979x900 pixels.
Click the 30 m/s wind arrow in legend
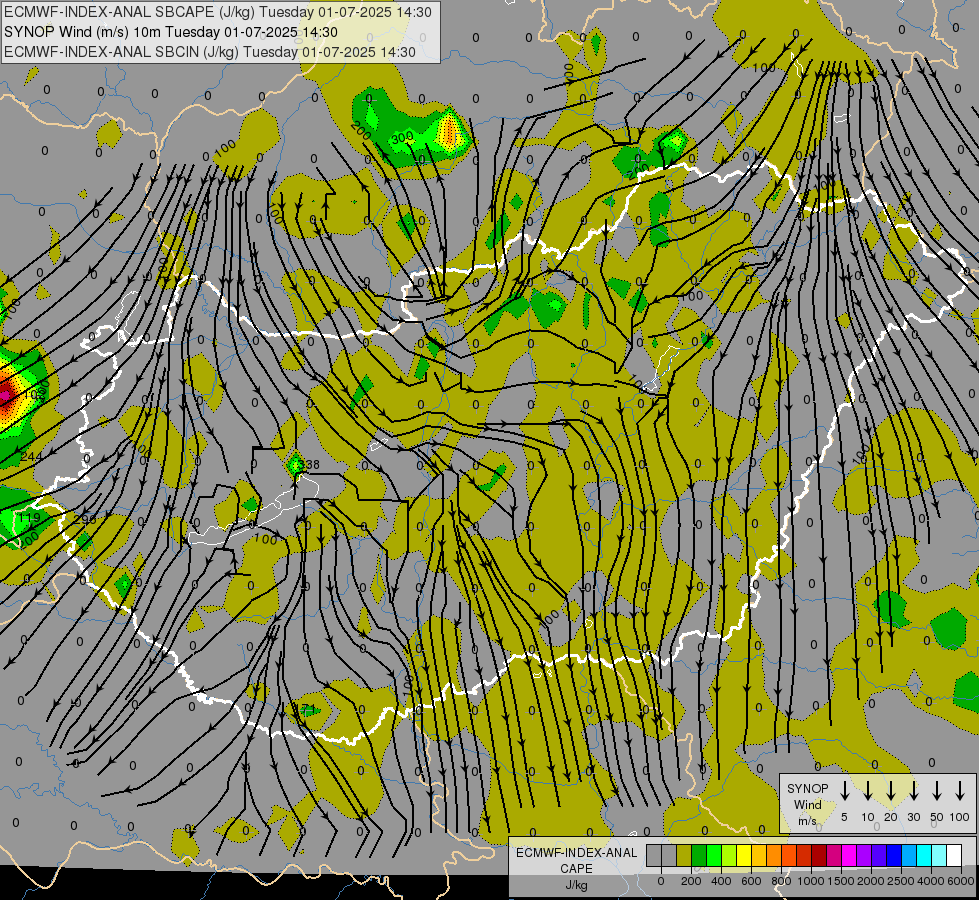point(913,791)
